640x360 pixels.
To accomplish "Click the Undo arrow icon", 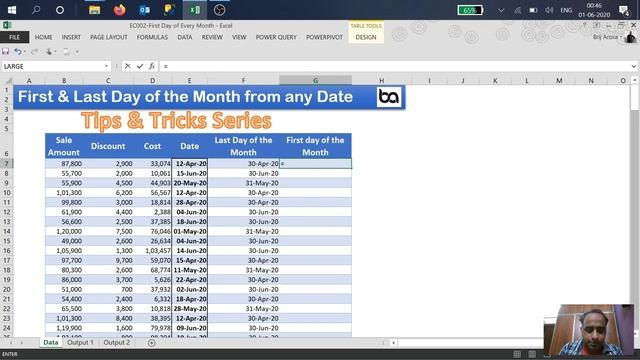I will [x=18, y=51].
